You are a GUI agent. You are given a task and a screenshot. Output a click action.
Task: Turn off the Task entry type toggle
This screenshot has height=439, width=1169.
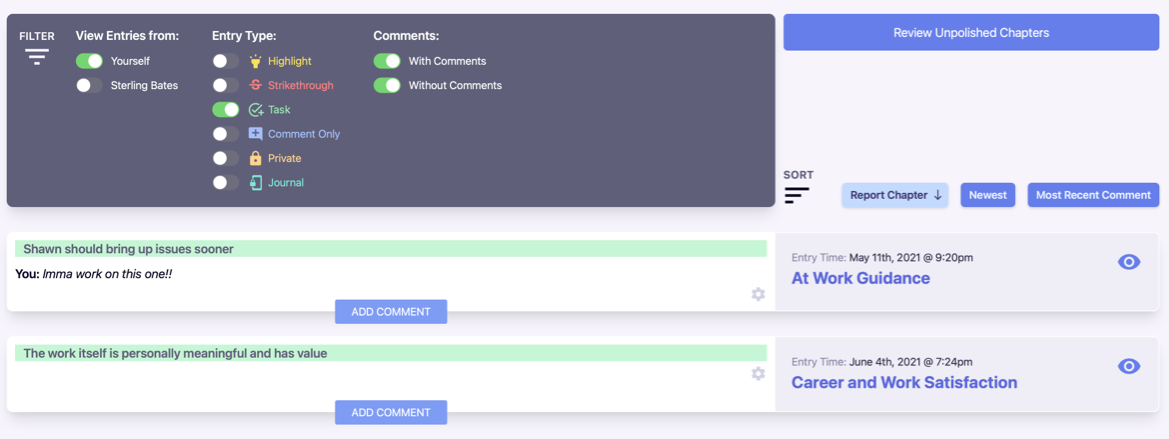(226, 110)
